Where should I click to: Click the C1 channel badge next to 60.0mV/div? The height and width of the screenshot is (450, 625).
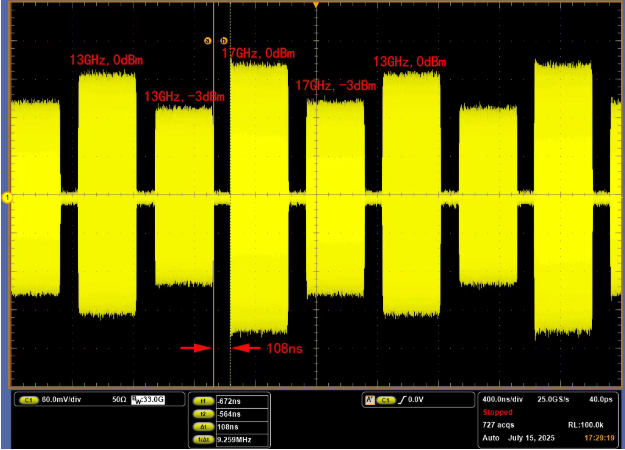(29, 400)
